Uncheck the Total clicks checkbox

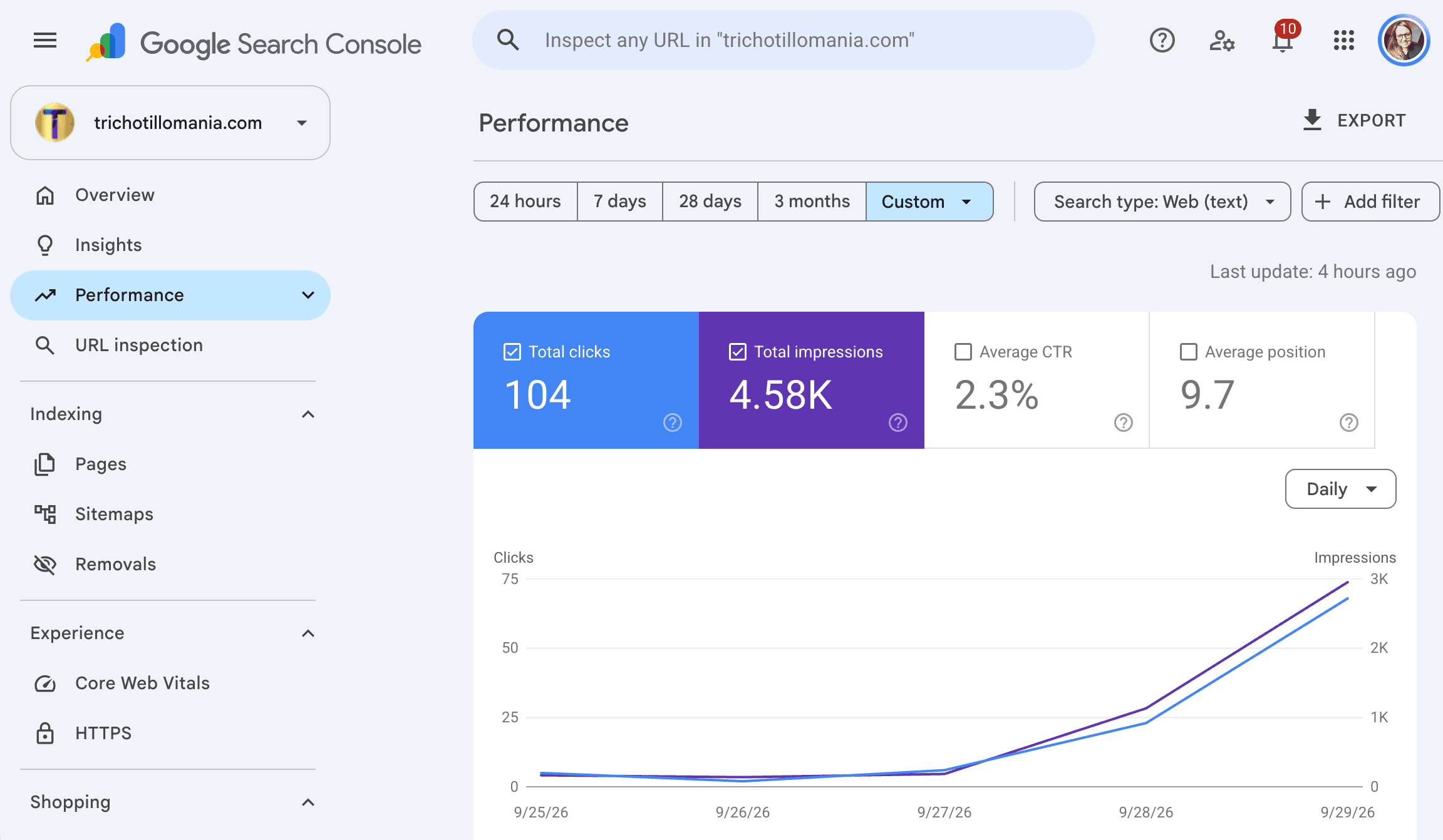[512, 352]
